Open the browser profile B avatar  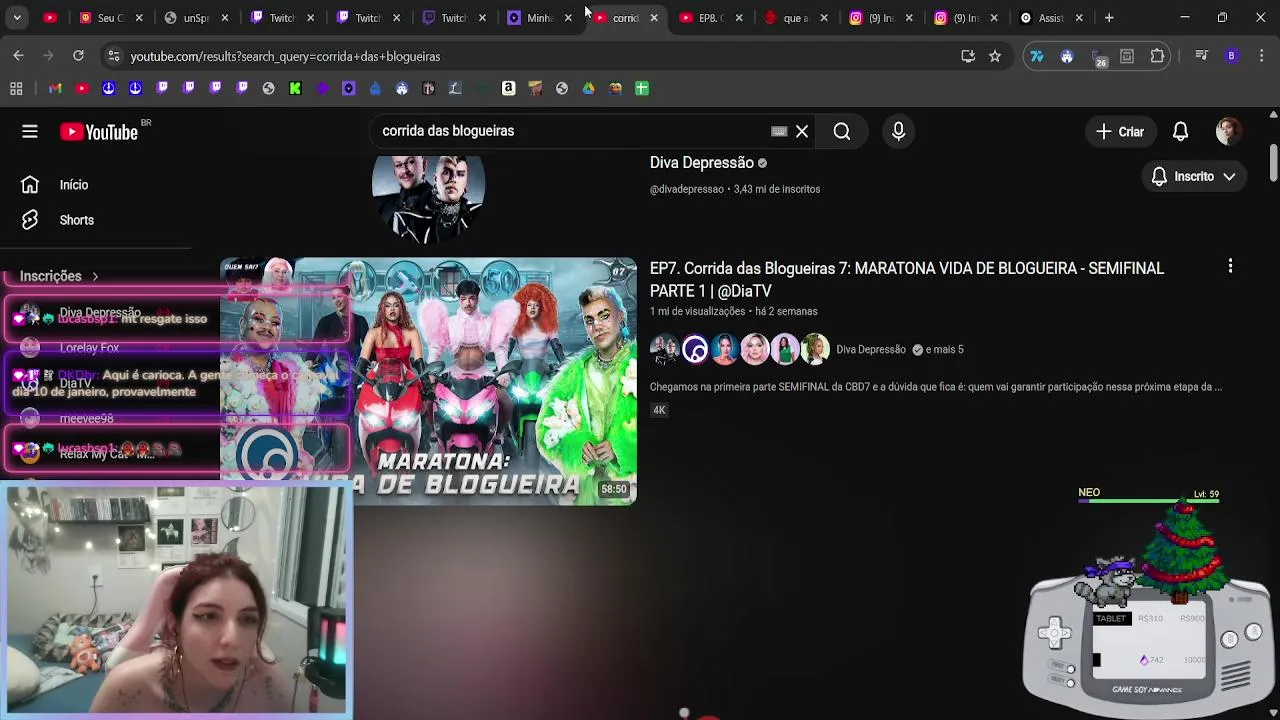click(1232, 56)
